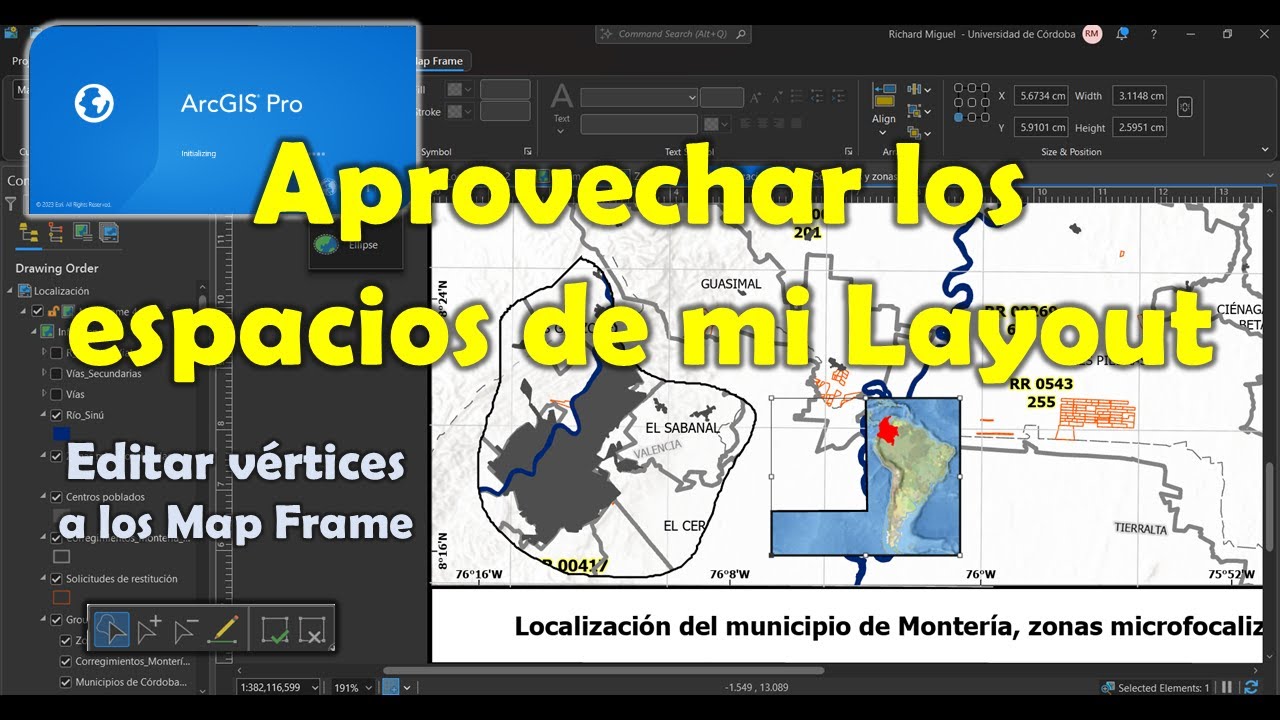Click the magnifier in Command Search
The height and width of the screenshot is (720, 1280).
(741, 34)
